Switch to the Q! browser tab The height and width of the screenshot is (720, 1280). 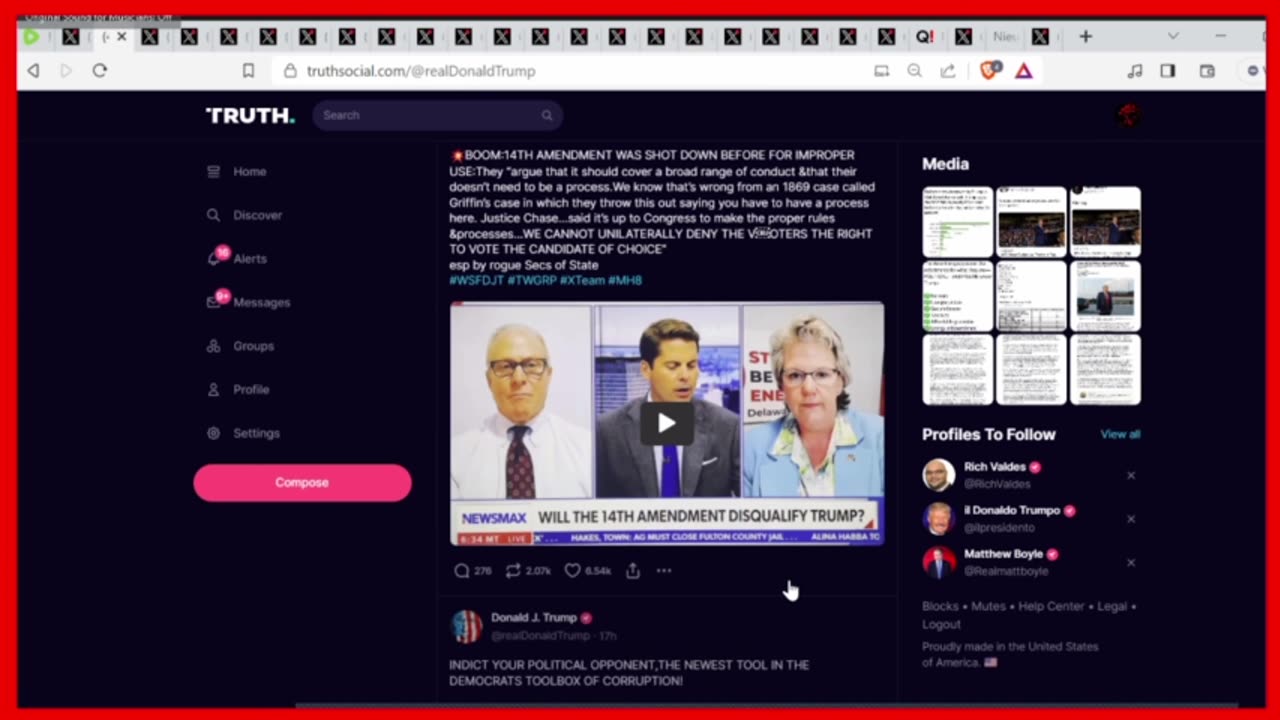pos(925,37)
